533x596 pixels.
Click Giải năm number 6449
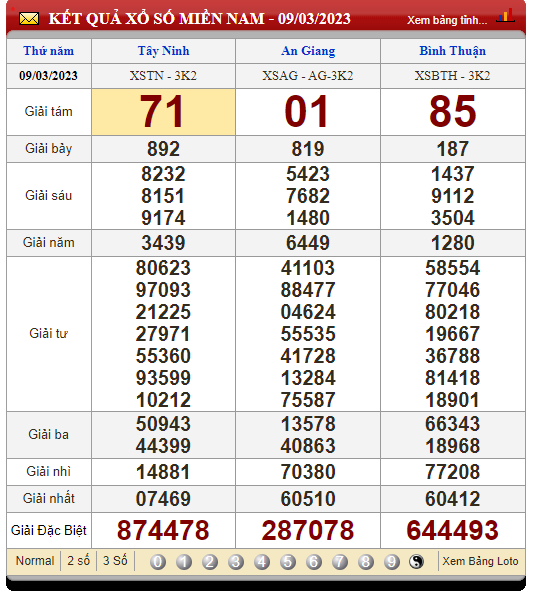(x=308, y=243)
